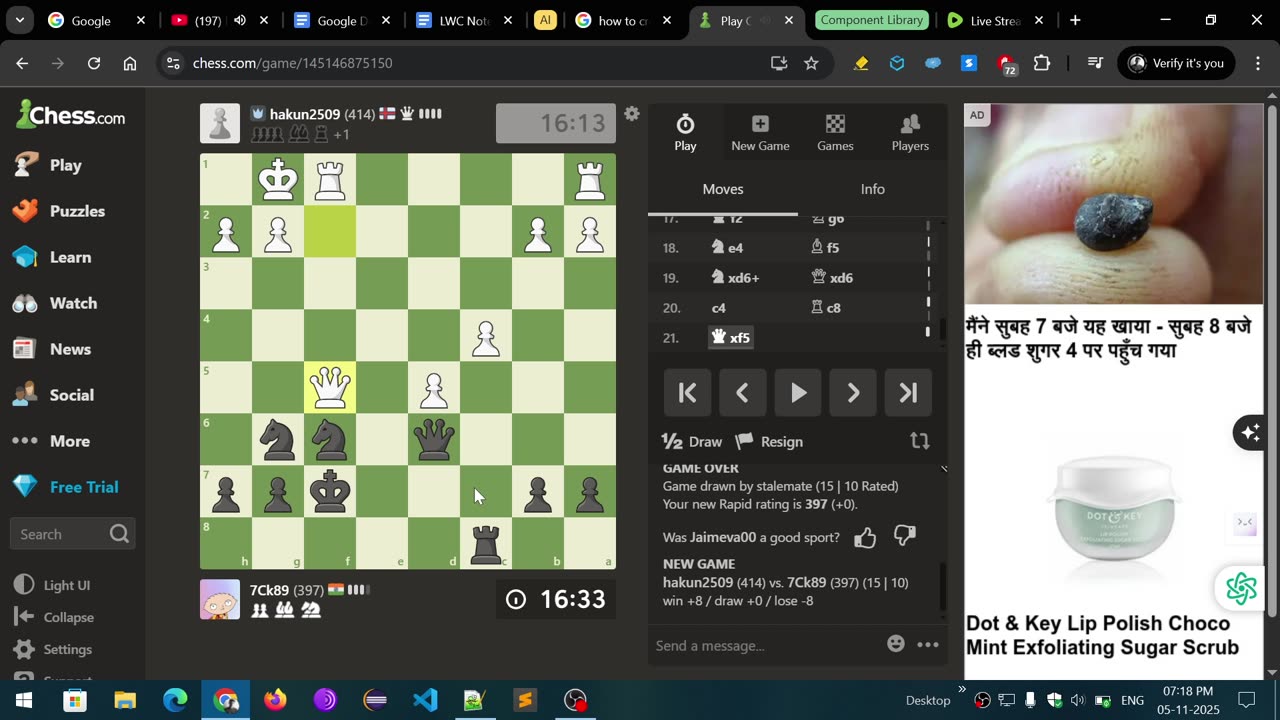Viewport: 1280px width, 720px height.
Task: Open Watch in the sidebar
Action: [x=73, y=303]
